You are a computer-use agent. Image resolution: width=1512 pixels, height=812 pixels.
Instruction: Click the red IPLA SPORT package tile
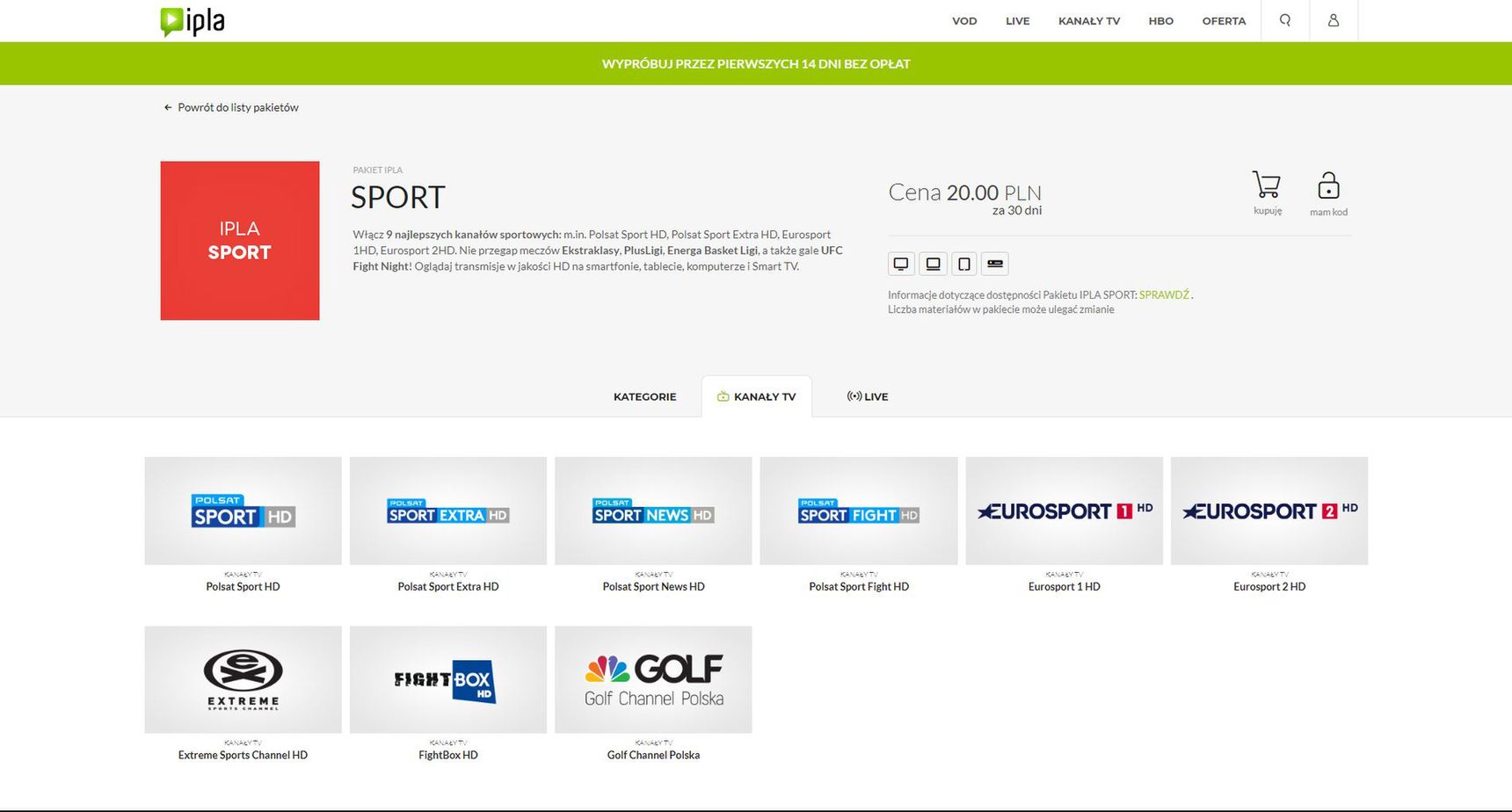coord(240,241)
